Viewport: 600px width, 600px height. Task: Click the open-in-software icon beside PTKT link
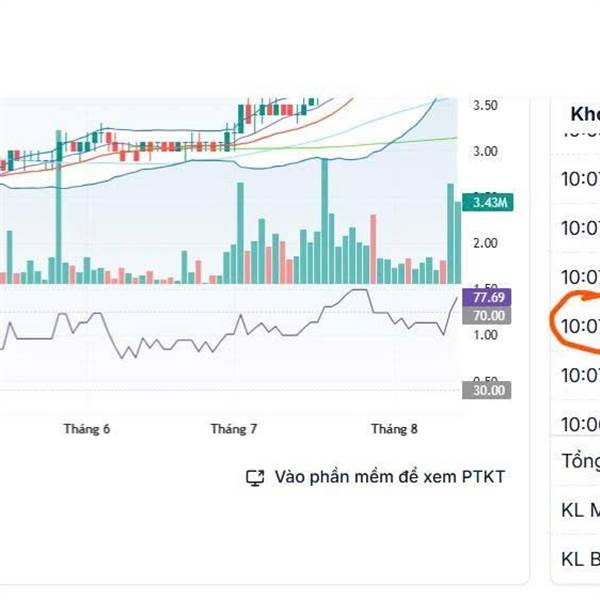click(x=254, y=477)
